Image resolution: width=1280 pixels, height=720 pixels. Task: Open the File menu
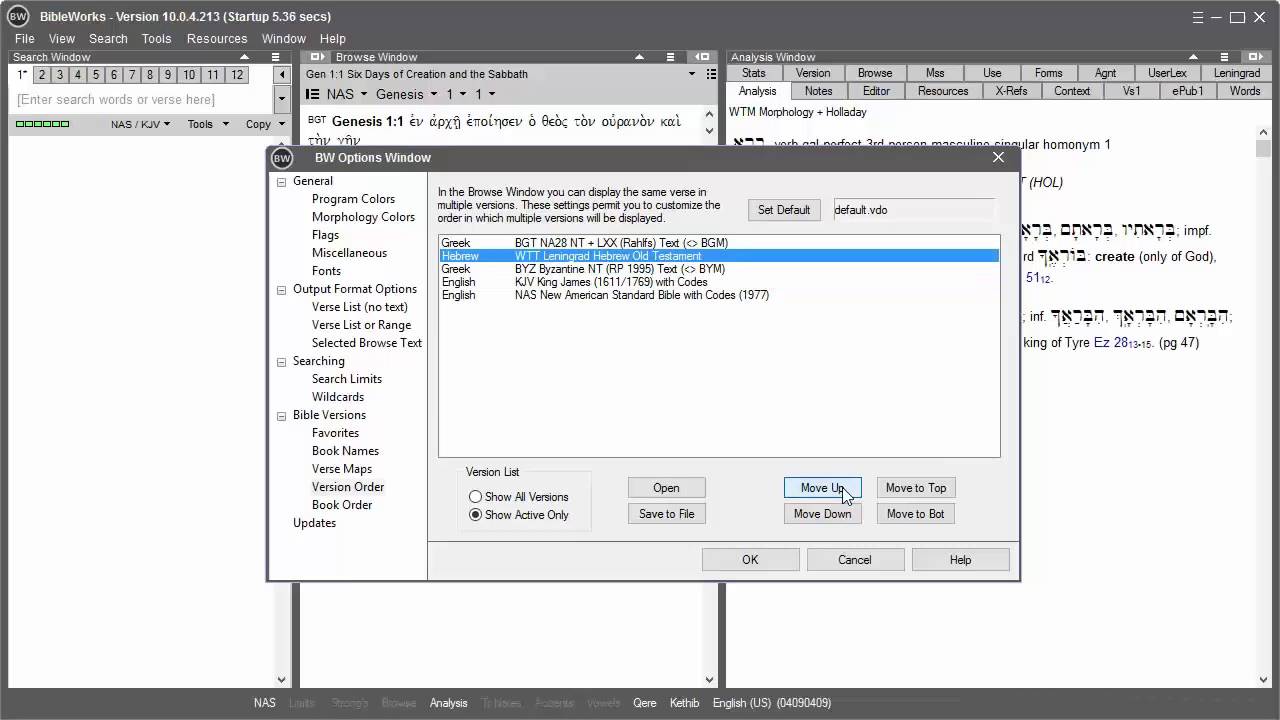(24, 38)
